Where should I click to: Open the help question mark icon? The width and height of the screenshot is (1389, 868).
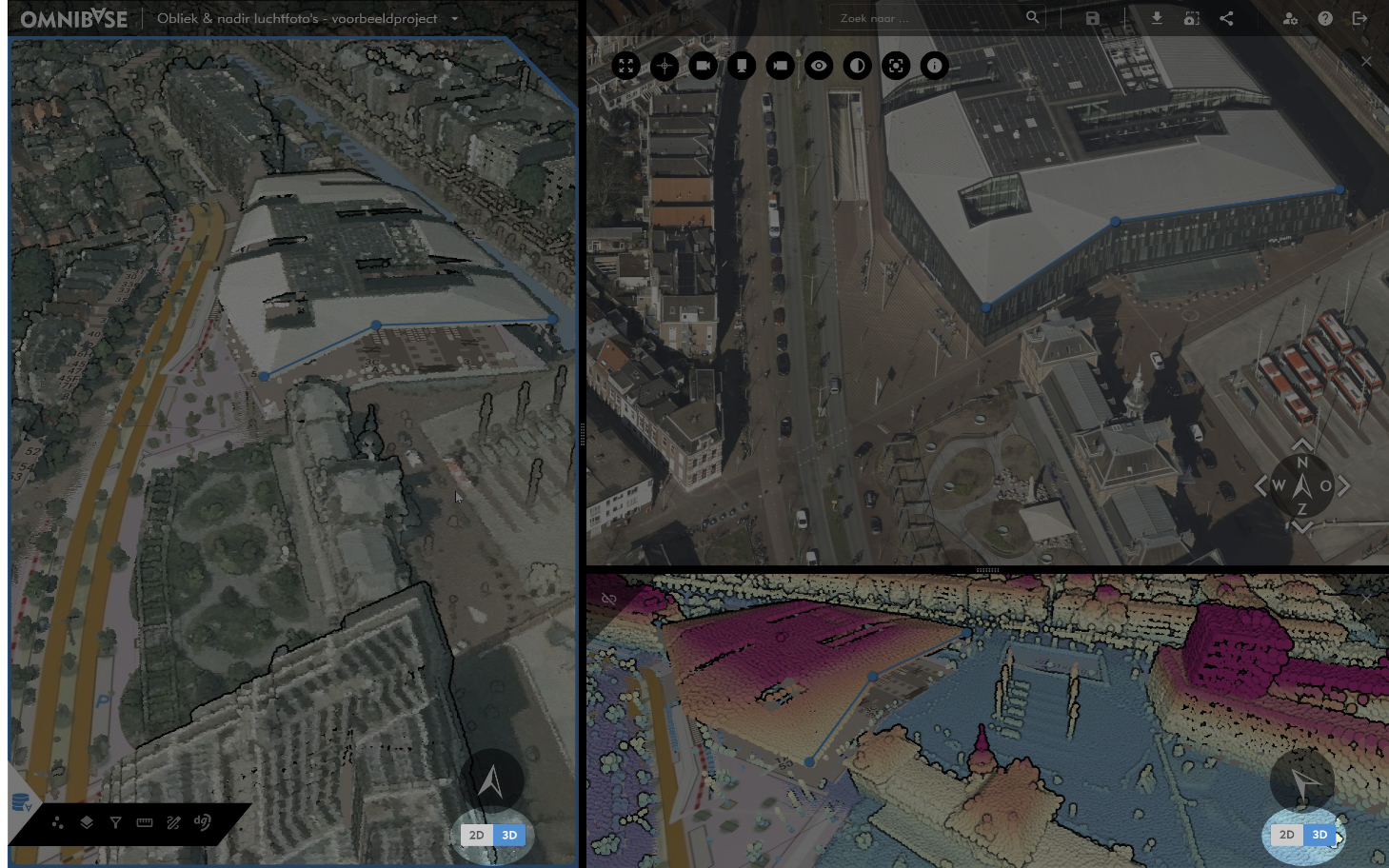point(1325,18)
